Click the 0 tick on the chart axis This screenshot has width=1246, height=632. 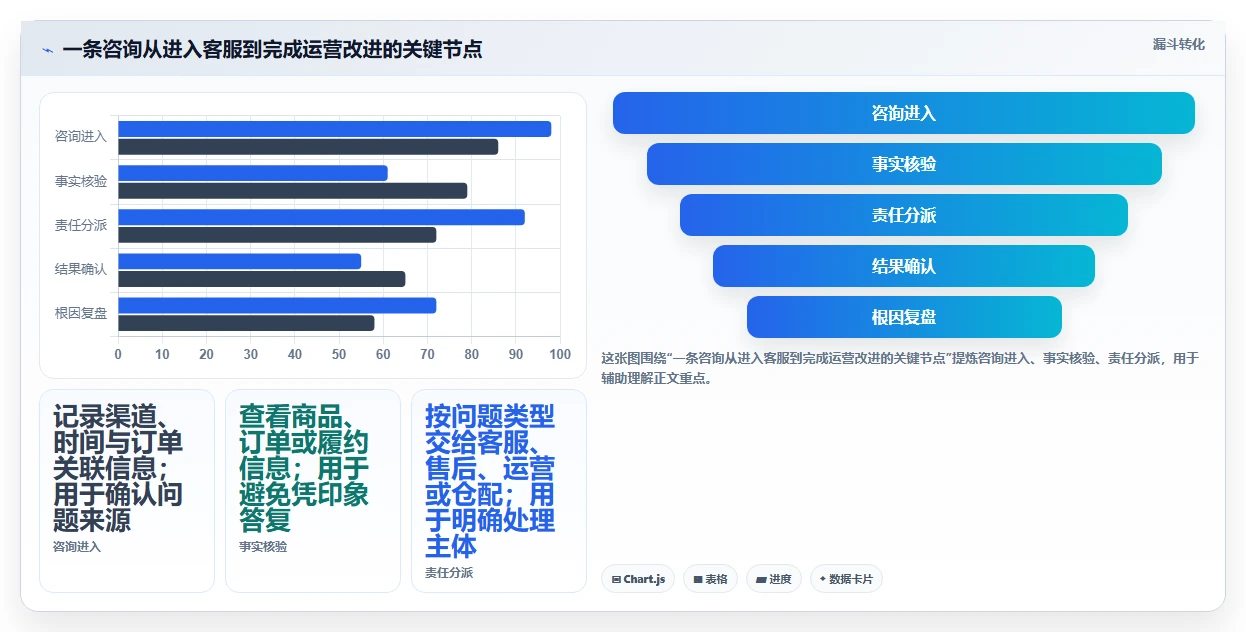tap(118, 354)
